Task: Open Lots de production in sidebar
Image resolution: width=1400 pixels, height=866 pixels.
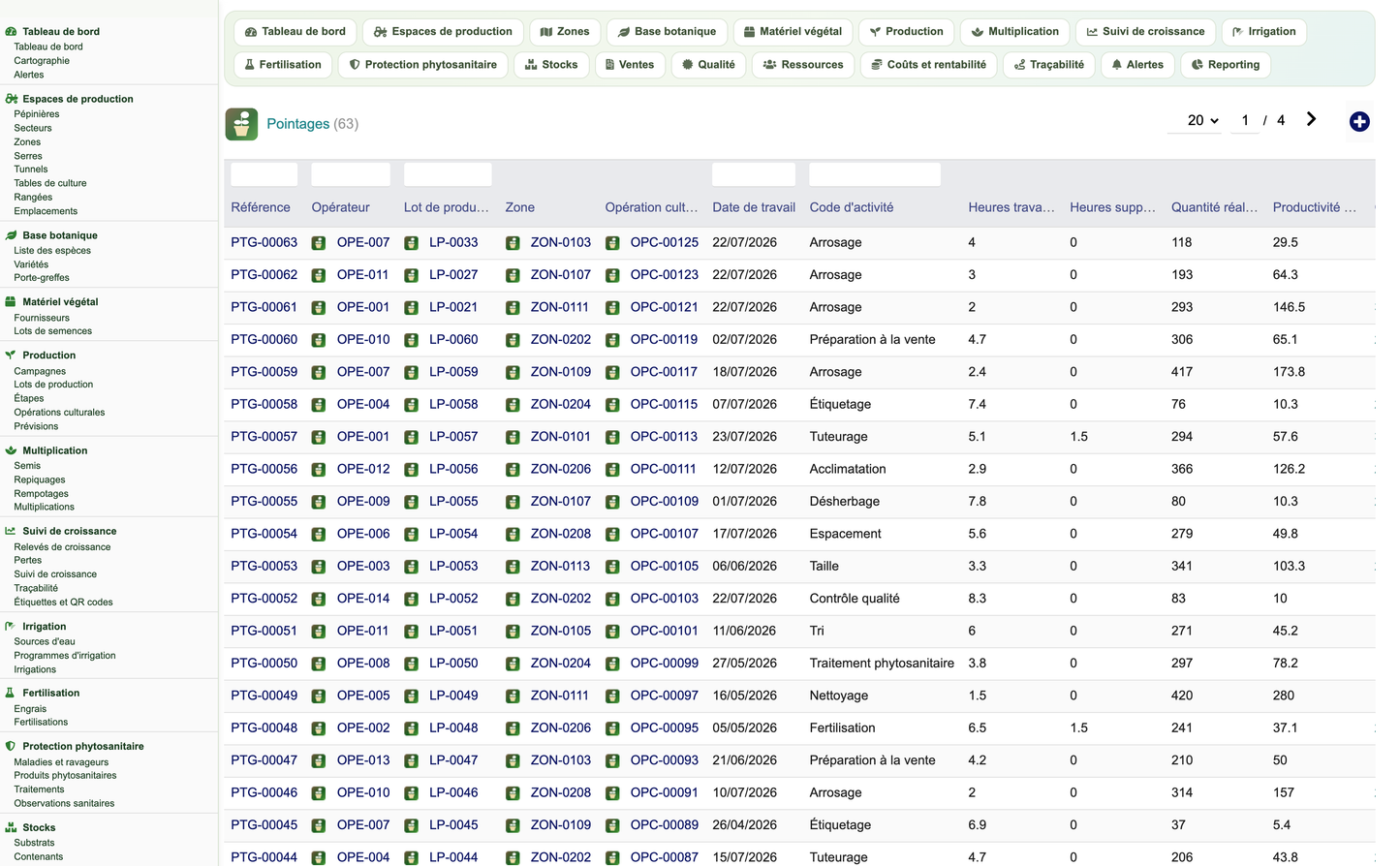Action: [53, 385]
